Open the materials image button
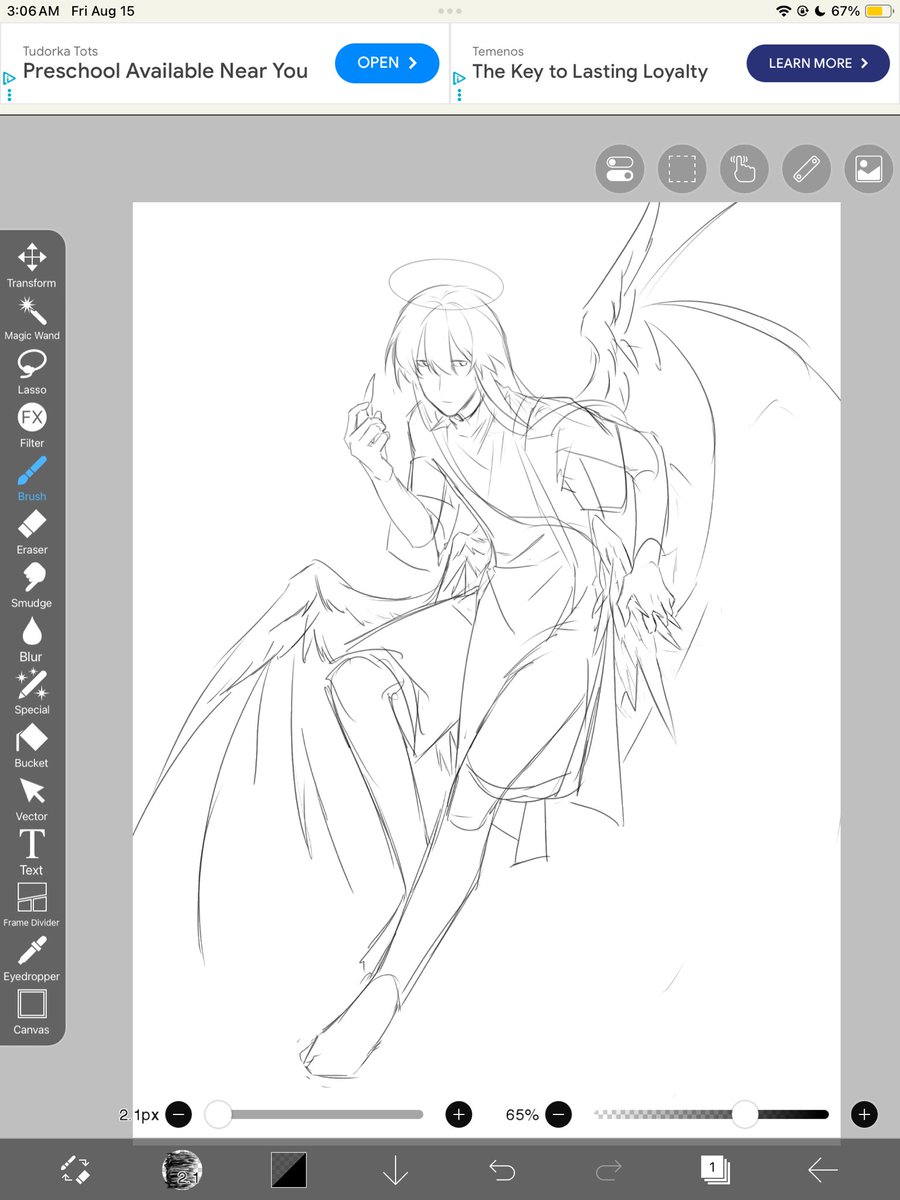 point(869,169)
